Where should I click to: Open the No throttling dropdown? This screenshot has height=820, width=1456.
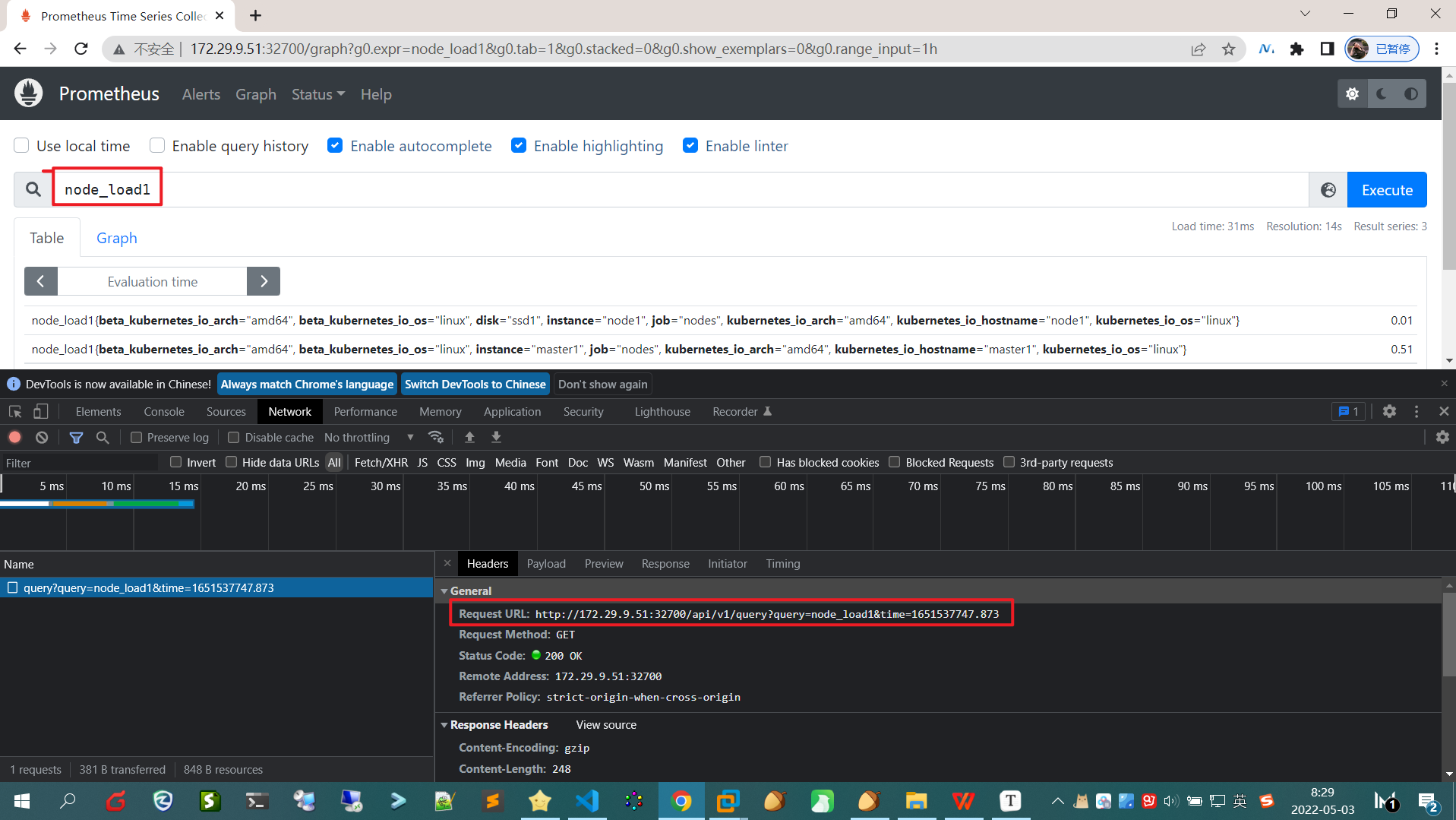[x=369, y=437]
